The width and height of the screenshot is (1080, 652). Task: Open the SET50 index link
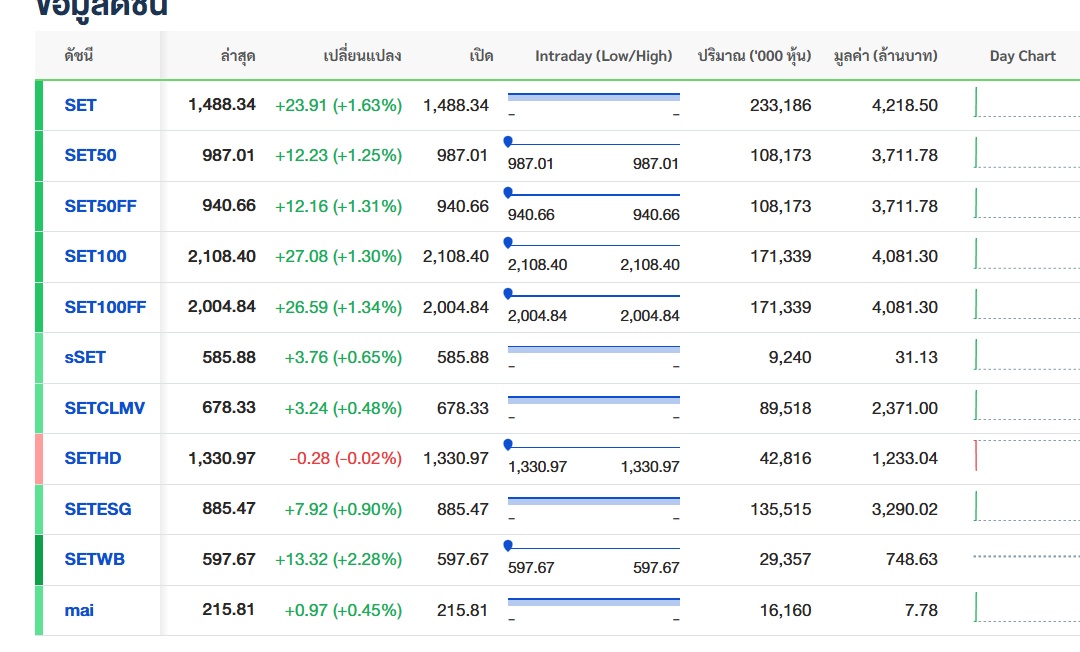point(90,155)
